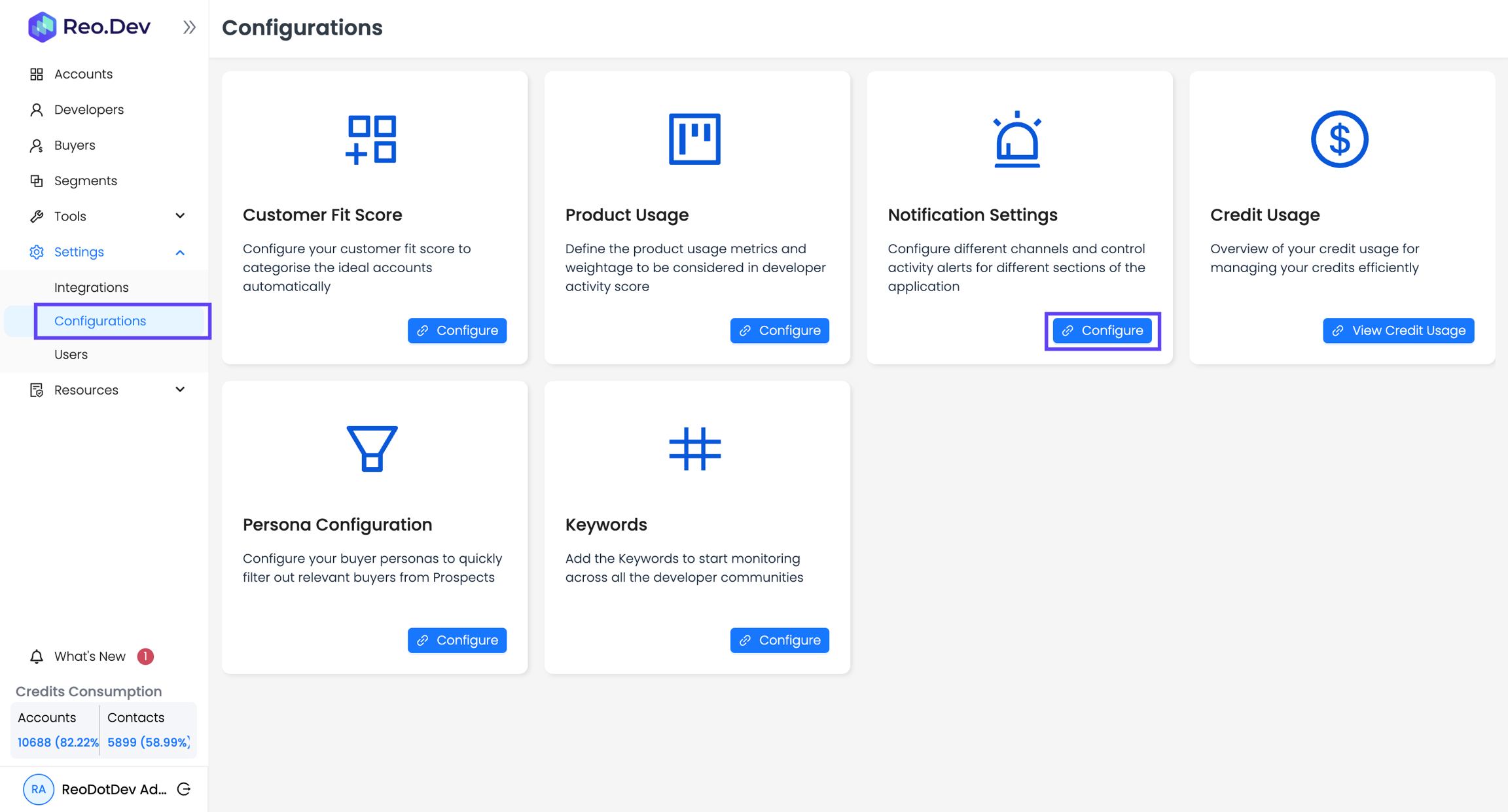Click the double-chevron sidebar collapse icon

[x=189, y=27]
